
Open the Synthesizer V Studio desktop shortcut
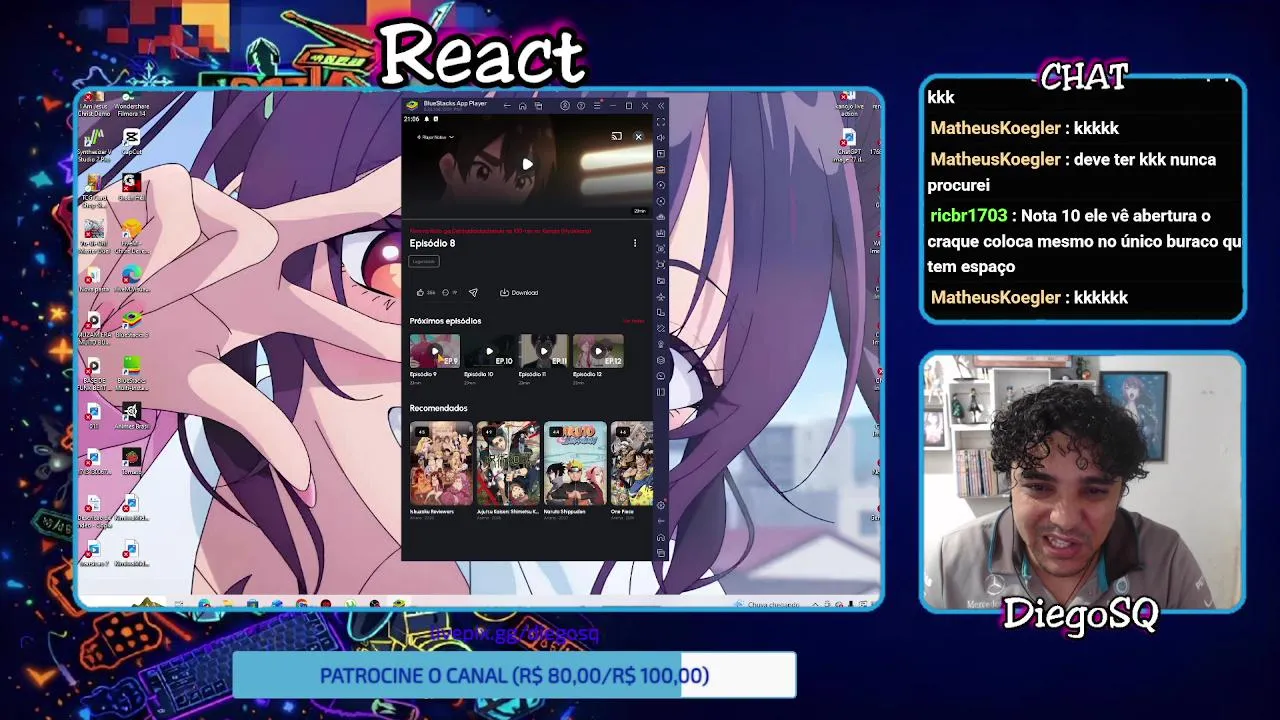tap(94, 145)
